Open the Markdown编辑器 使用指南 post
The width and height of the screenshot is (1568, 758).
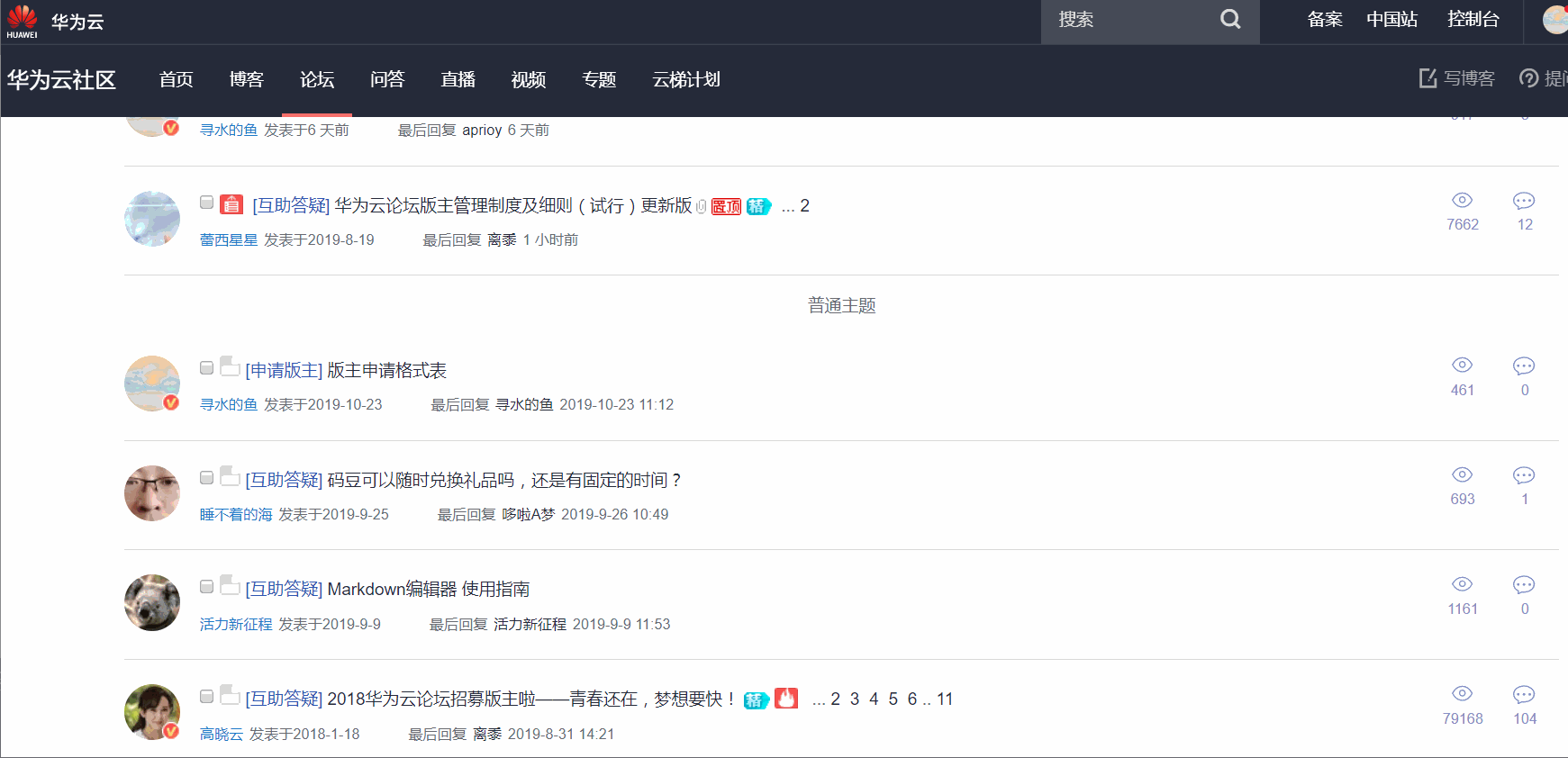tap(429, 589)
